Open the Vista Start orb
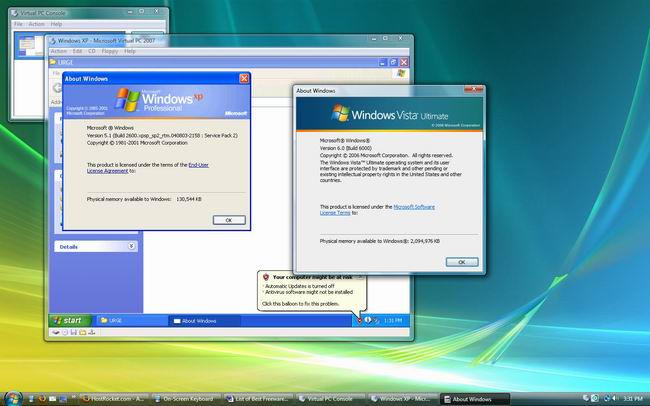This screenshot has height=406, width=650. click(13, 399)
